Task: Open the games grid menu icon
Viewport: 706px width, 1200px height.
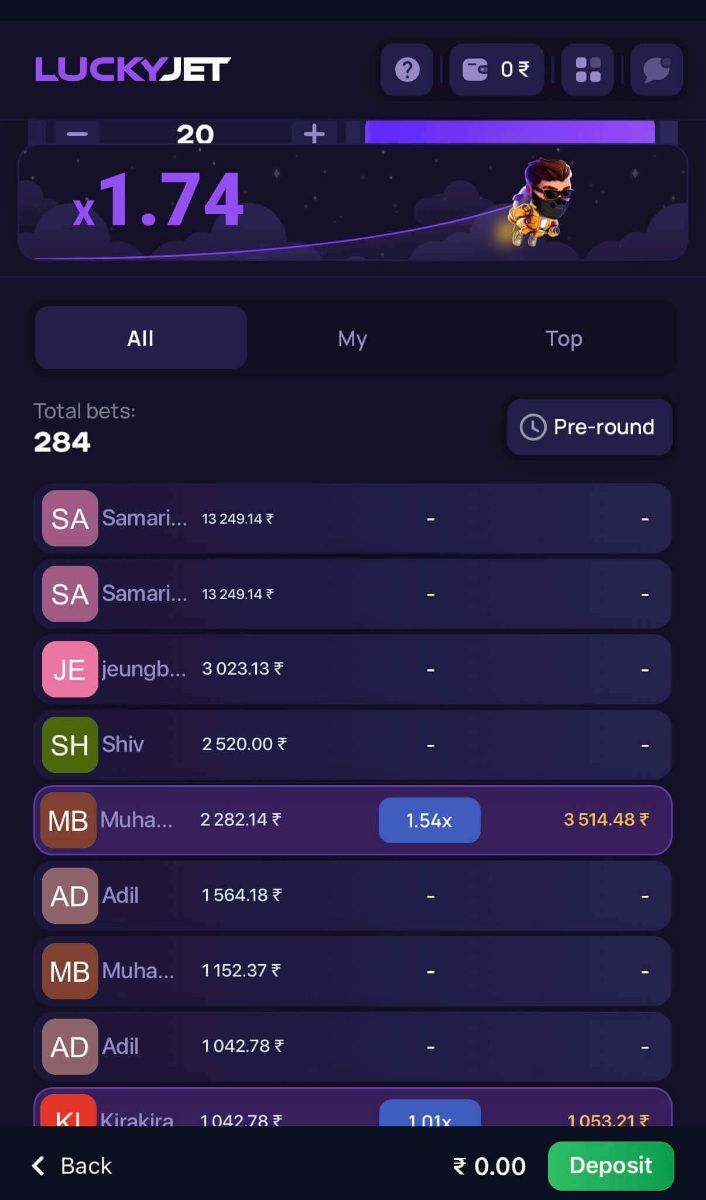Action: [588, 70]
